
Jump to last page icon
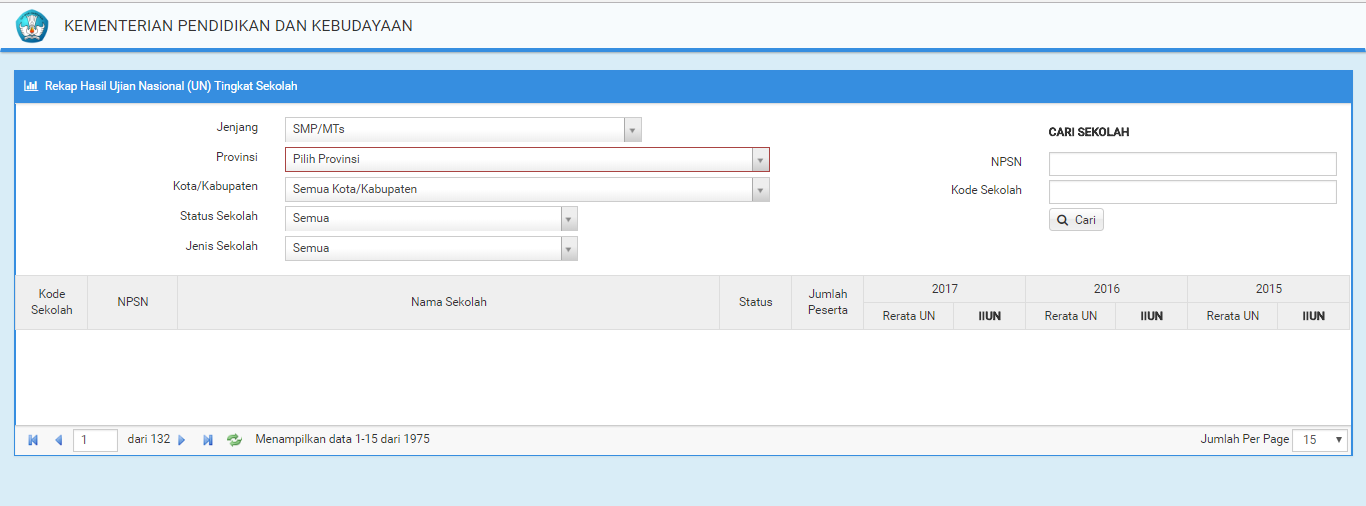coord(208,440)
